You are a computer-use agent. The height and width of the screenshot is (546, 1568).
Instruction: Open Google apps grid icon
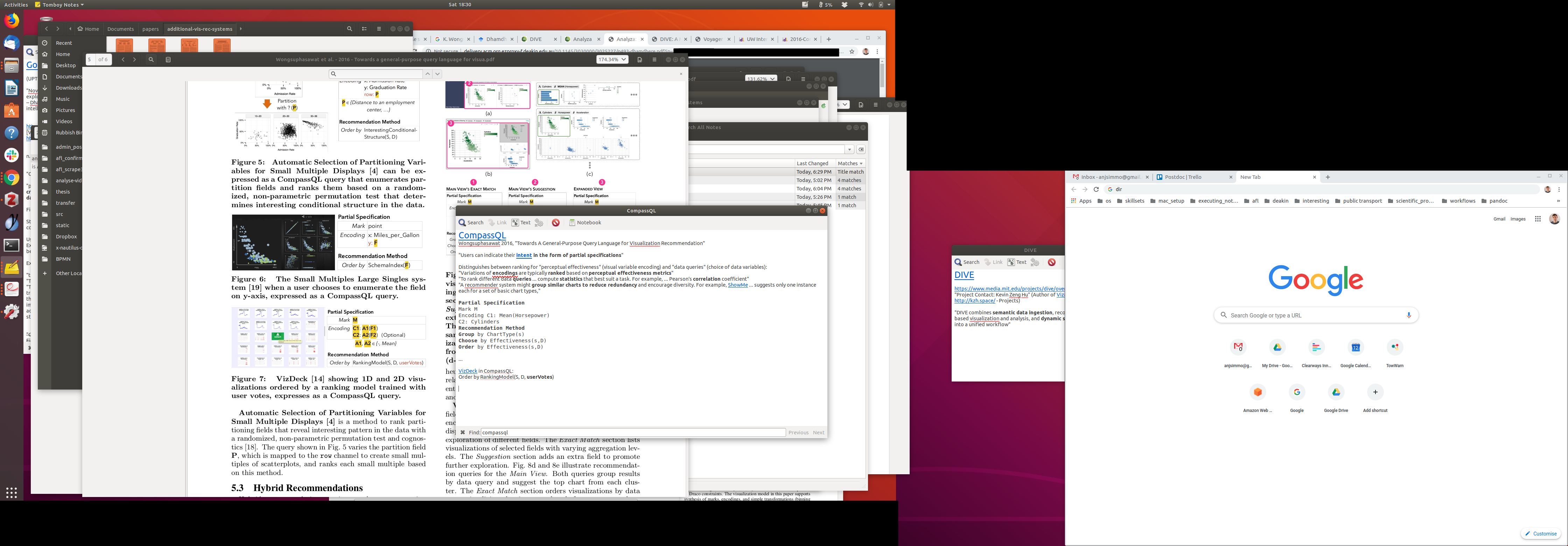(x=1538, y=219)
